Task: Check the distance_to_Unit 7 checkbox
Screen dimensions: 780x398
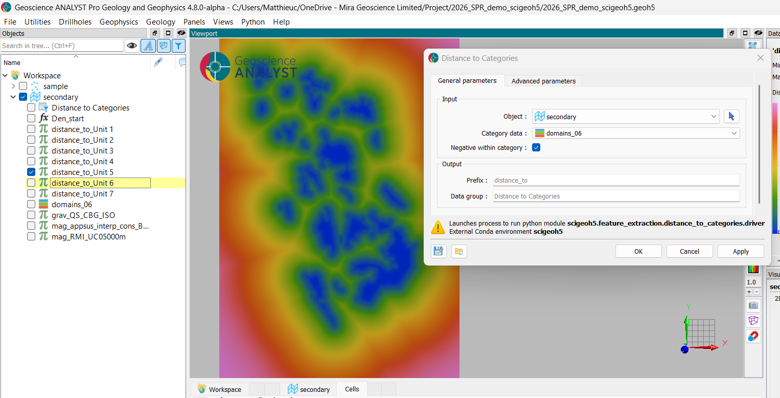Action: (31, 194)
